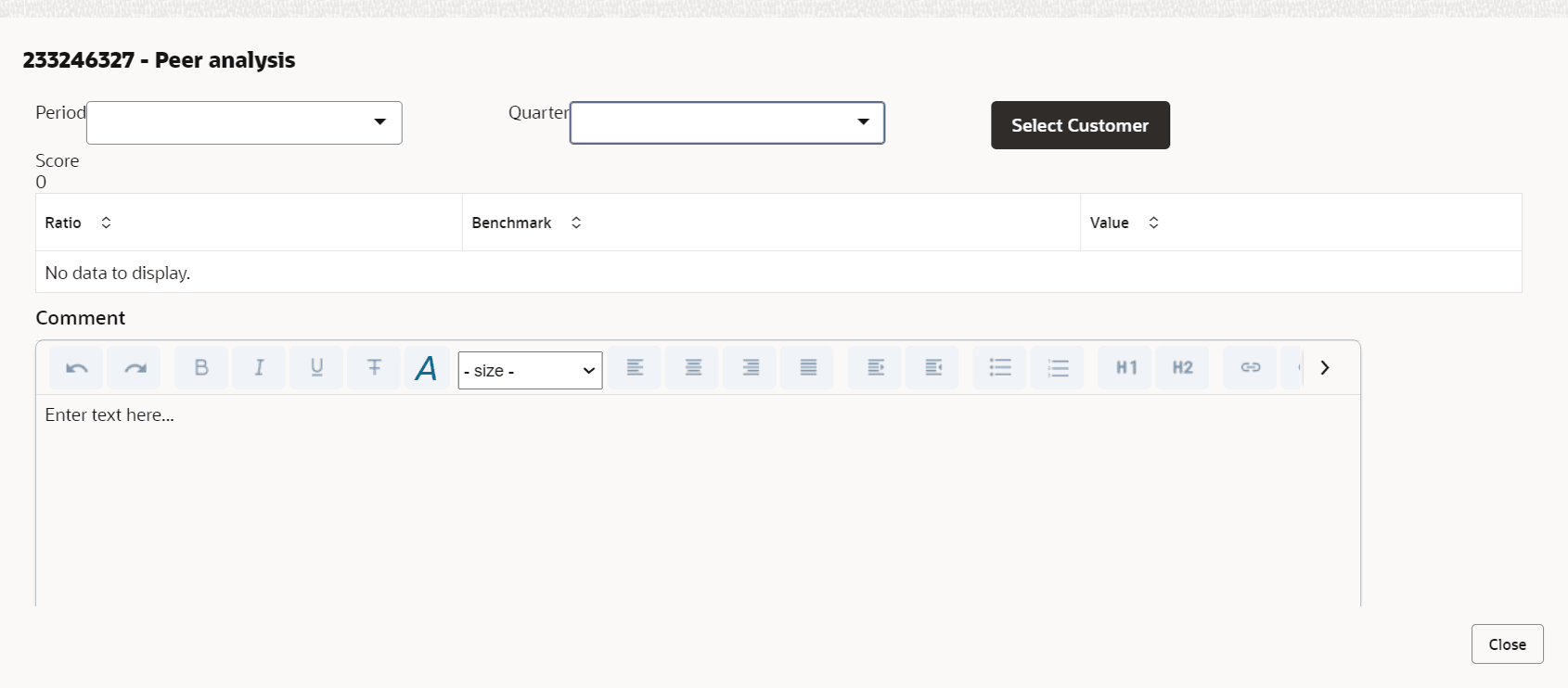
Task: Click into the comment text area
Action: pyautogui.click(x=698, y=501)
